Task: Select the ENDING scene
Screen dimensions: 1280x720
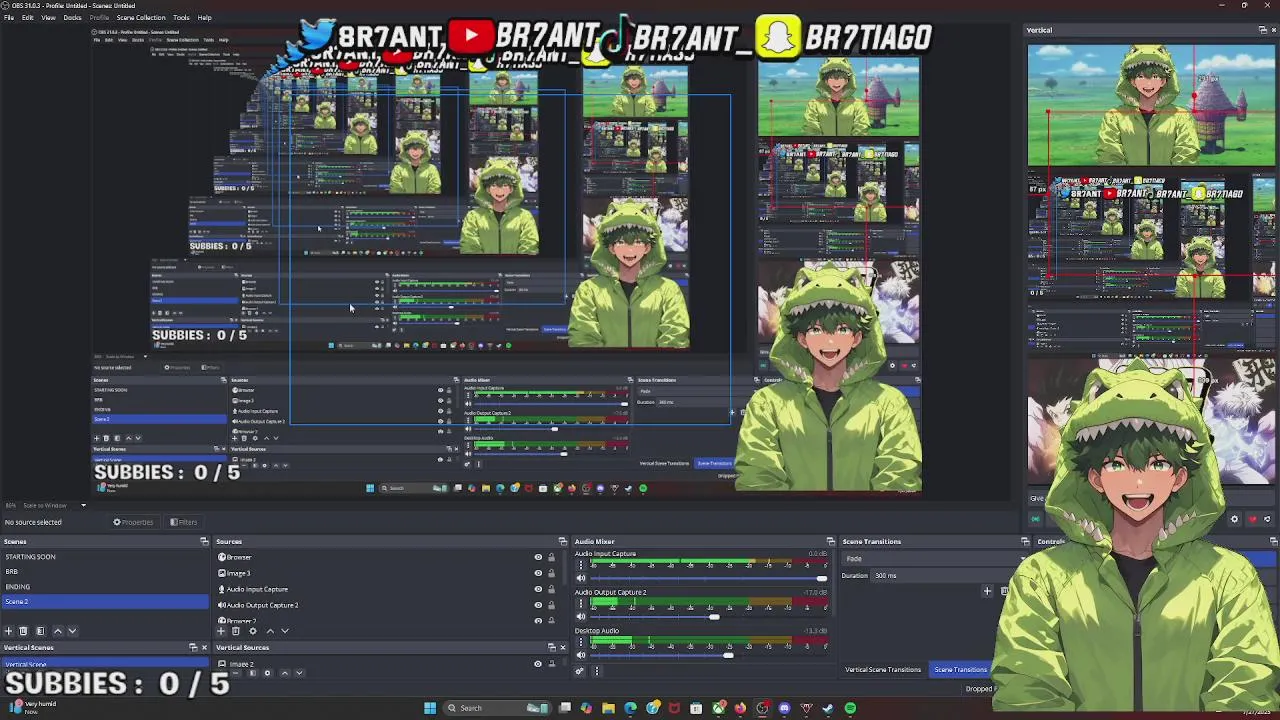Action: click(x=105, y=587)
